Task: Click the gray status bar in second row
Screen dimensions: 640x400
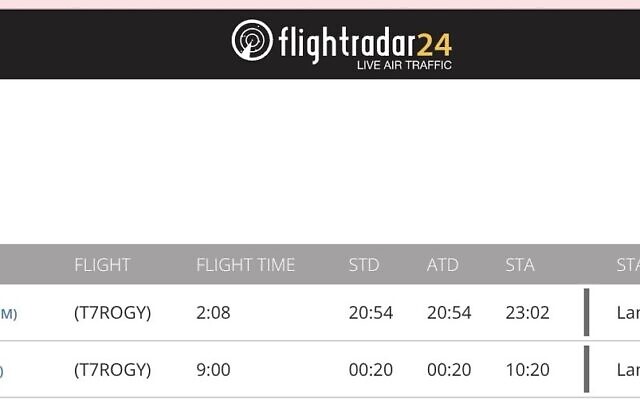Action: [x=587, y=369]
